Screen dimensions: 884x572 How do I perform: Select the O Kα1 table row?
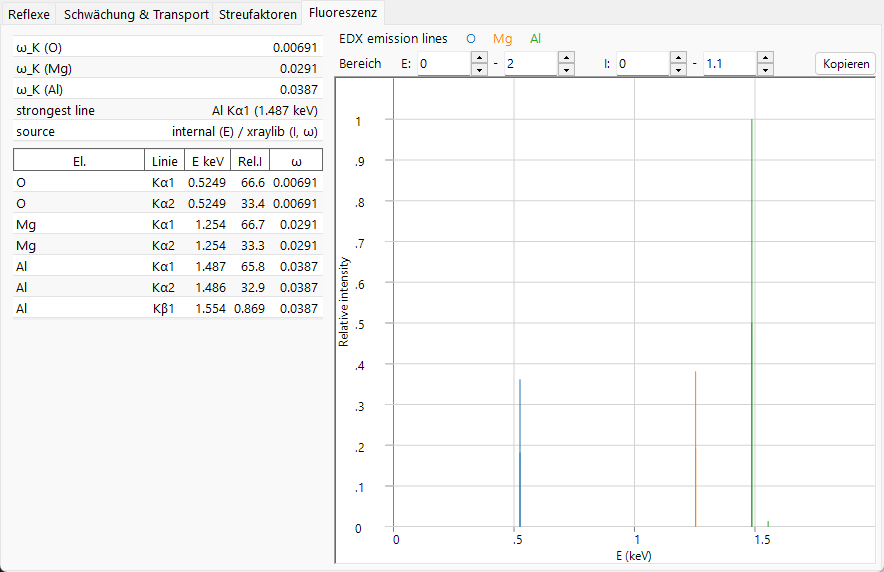click(x=167, y=183)
